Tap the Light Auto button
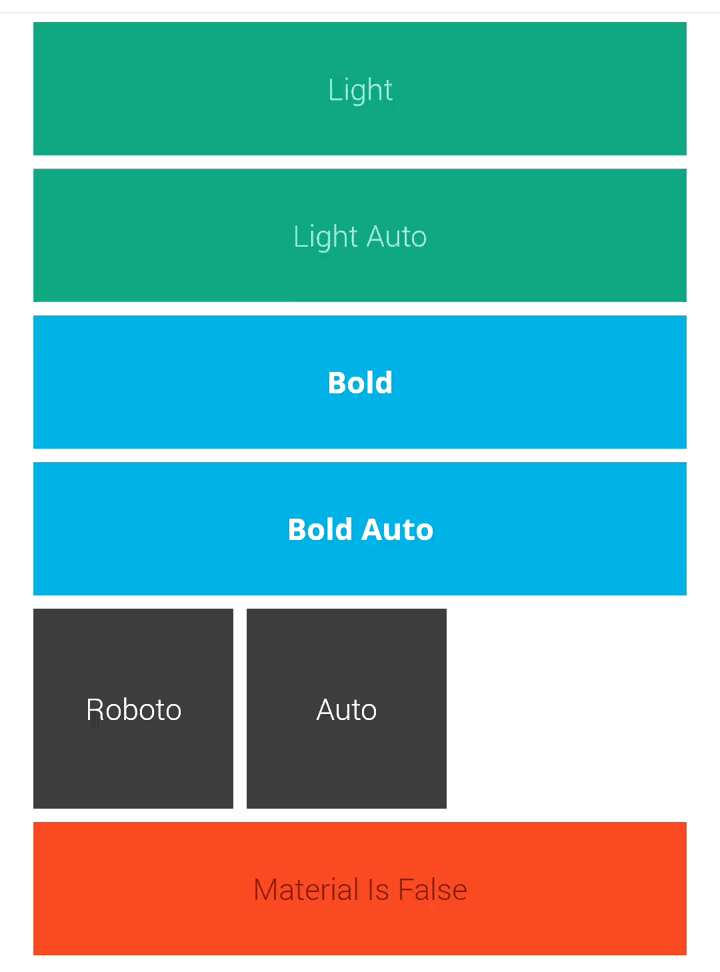Image resolution: width=720 pixels, height=972 pixels. [x=360, y=236]
